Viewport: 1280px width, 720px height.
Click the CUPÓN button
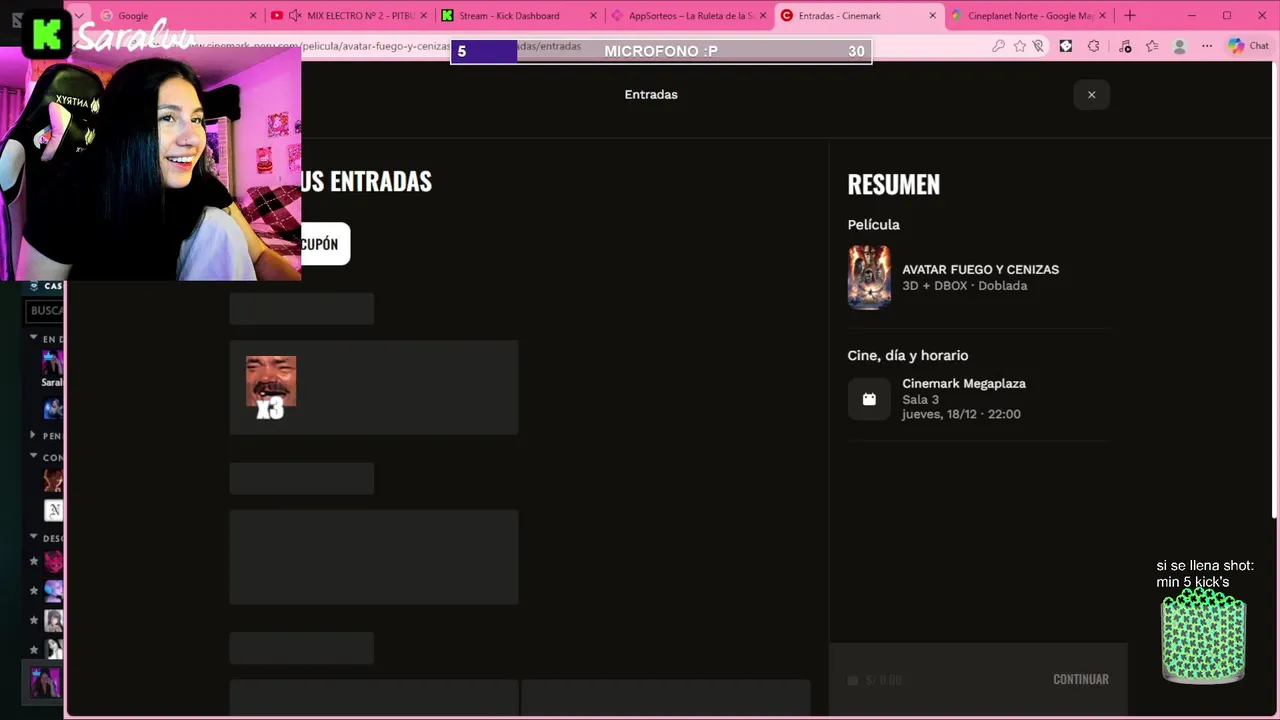[x=325, y=244]
